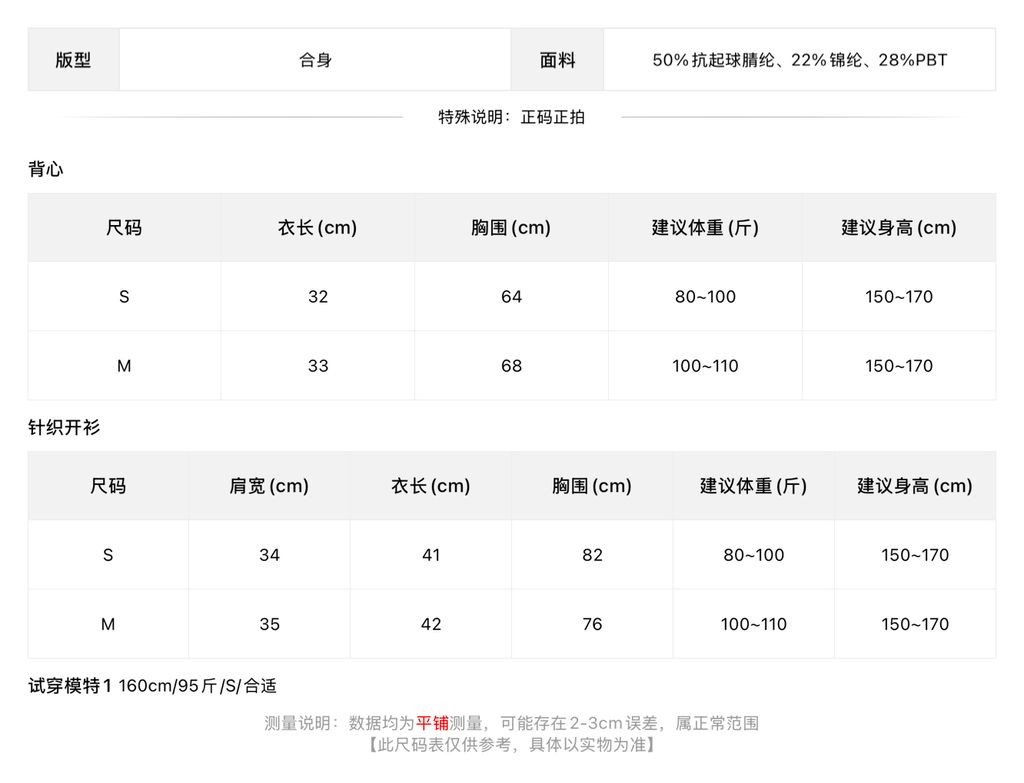Click 建议体重 (斤) header in 背心 table
This screenshot has height=783, width=1024.
[x=705, y=227]
